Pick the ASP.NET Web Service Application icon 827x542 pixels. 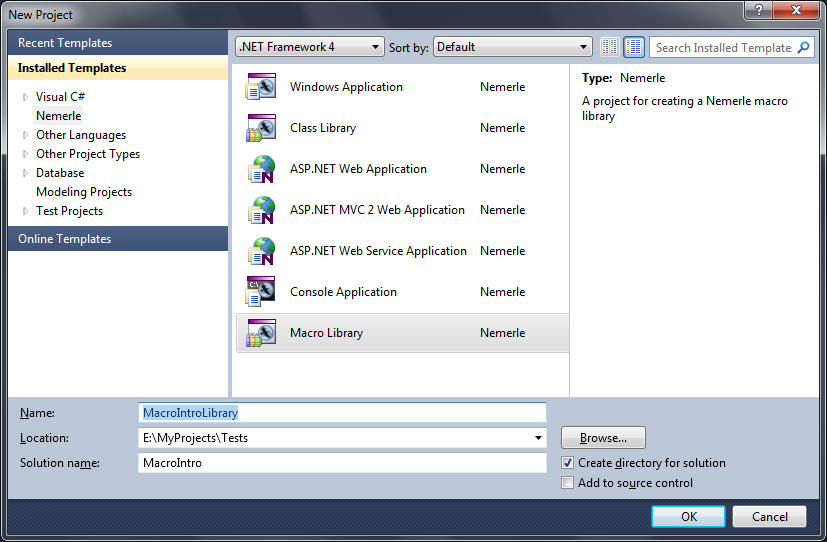(x=260, y=251)
